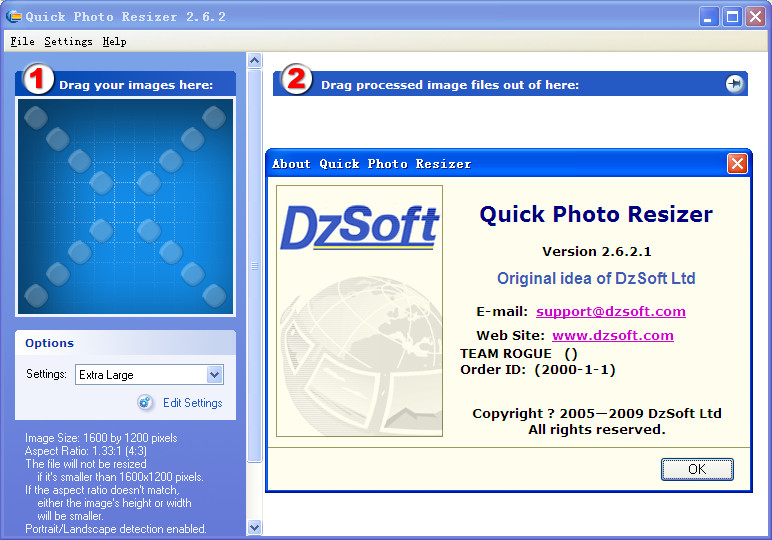Viewport: 772px width, 540px height.
Task: Click the Settings dropdown arrow
Action: click(215, 375)
